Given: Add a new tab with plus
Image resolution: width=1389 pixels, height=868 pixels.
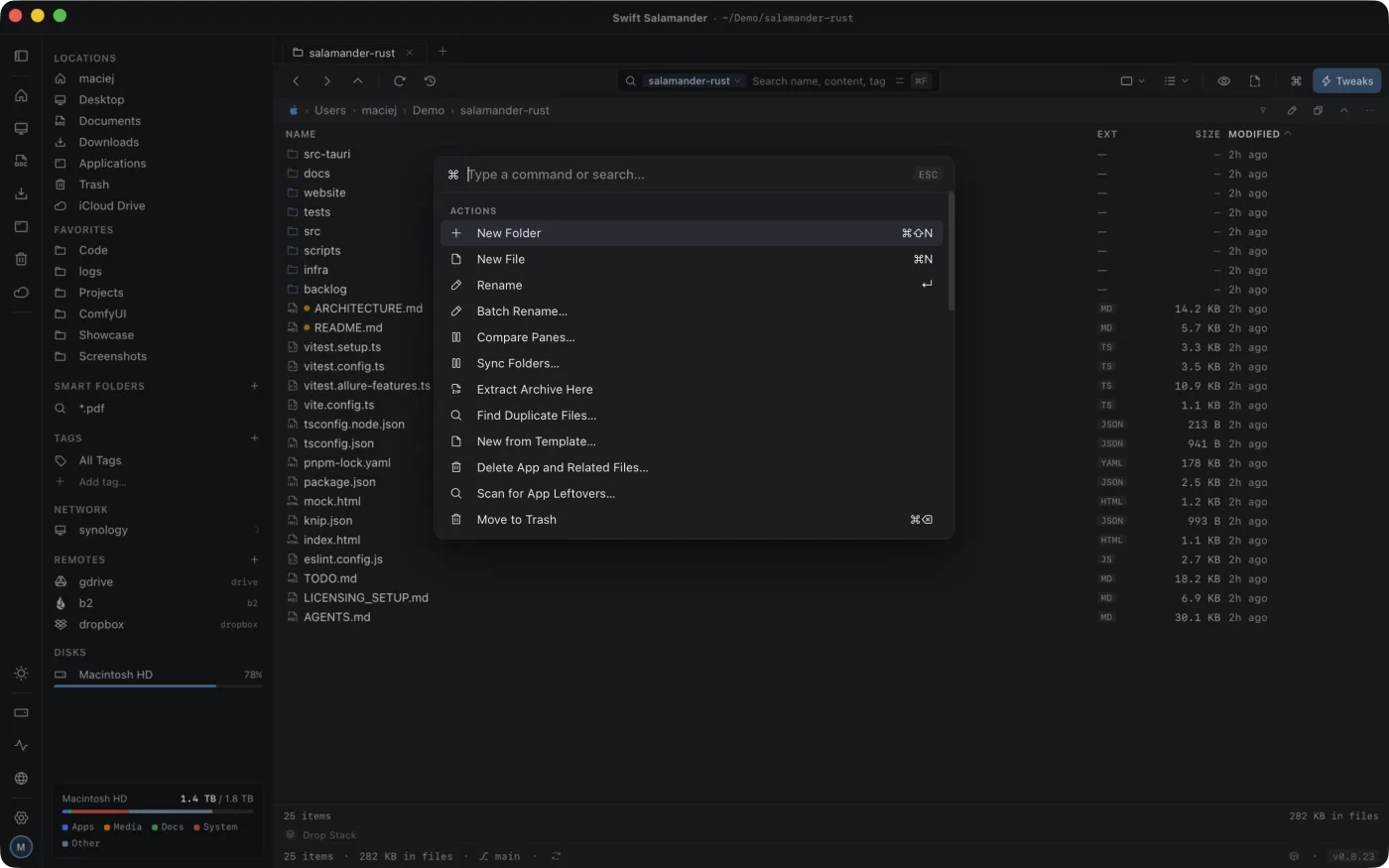Looking at the screenshot, I should (442, 52).
